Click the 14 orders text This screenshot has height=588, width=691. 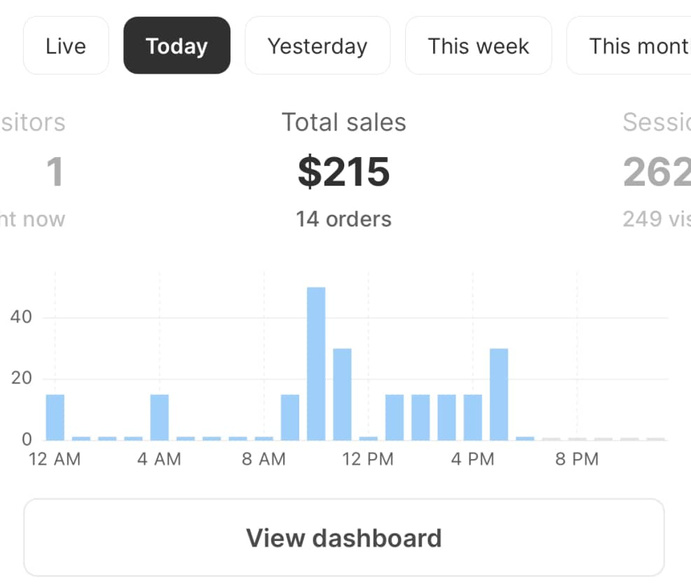click(344, 219)
